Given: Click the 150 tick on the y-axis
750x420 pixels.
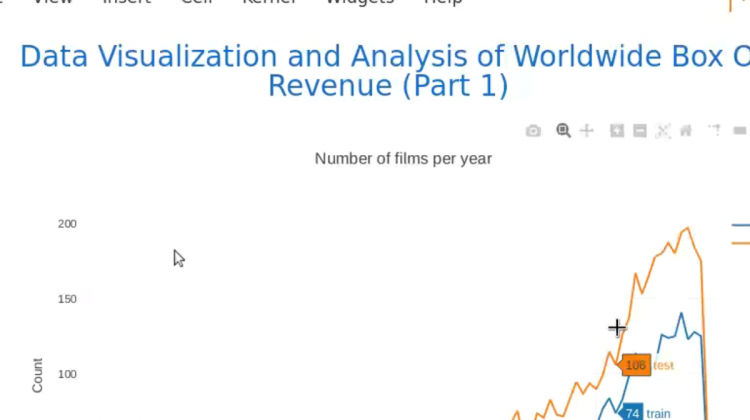Looking at the screenshot, I should [67, 299].
